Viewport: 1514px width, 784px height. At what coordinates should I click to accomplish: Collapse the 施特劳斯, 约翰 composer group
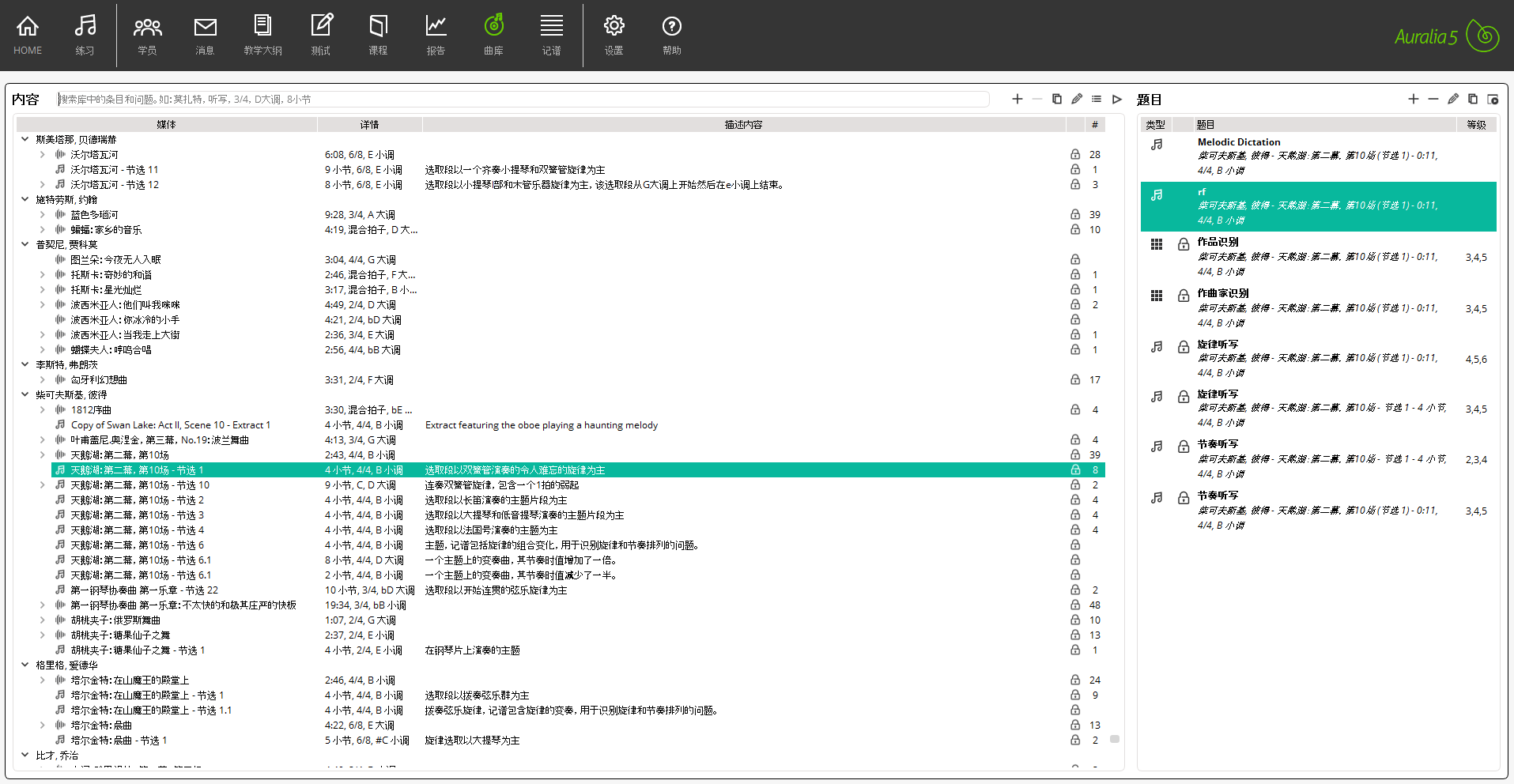[25, 199]
